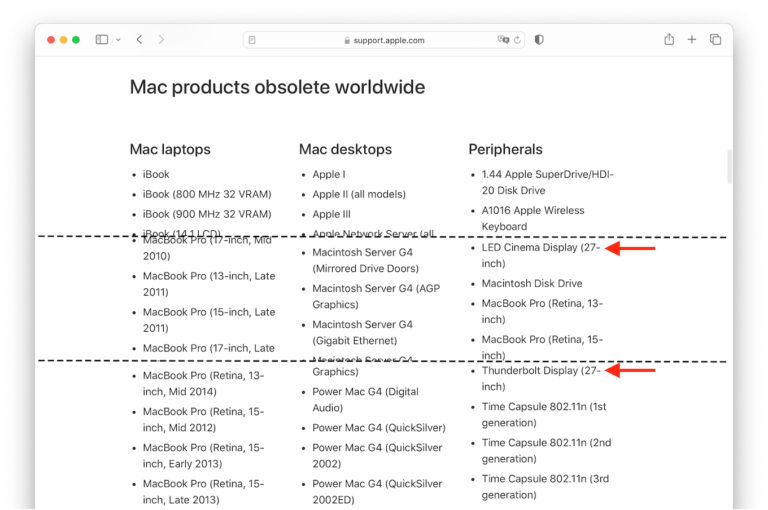The image size is (768, 510).
Task: Click the "Apple III" list item
Action: [332, 215]
